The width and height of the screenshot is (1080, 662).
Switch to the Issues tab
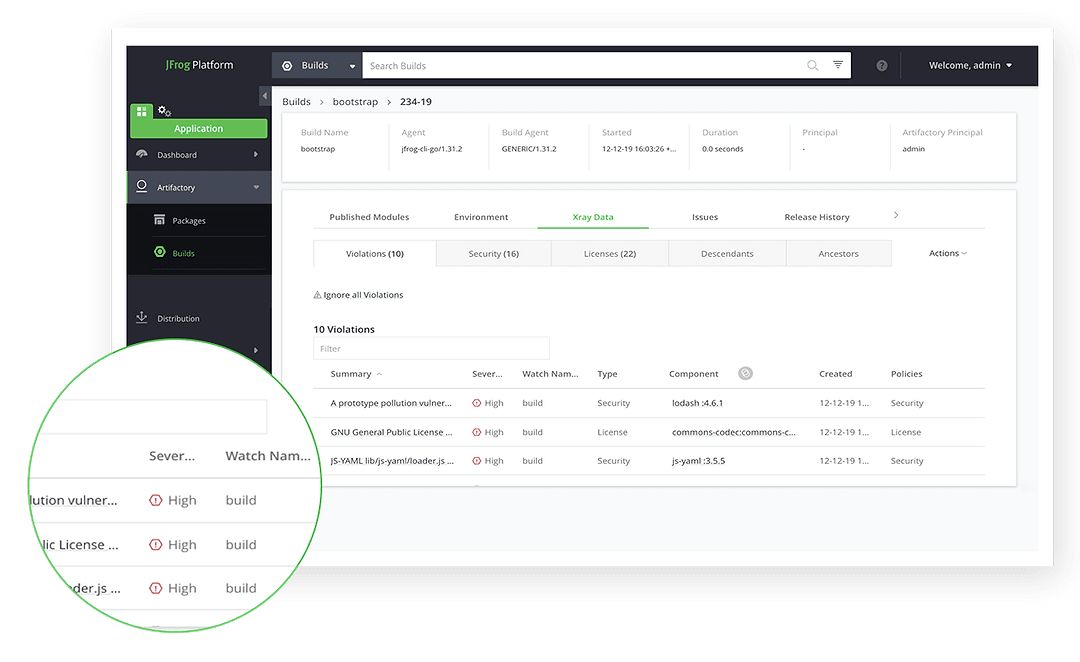pyautogui.click(x=705, y=217)
